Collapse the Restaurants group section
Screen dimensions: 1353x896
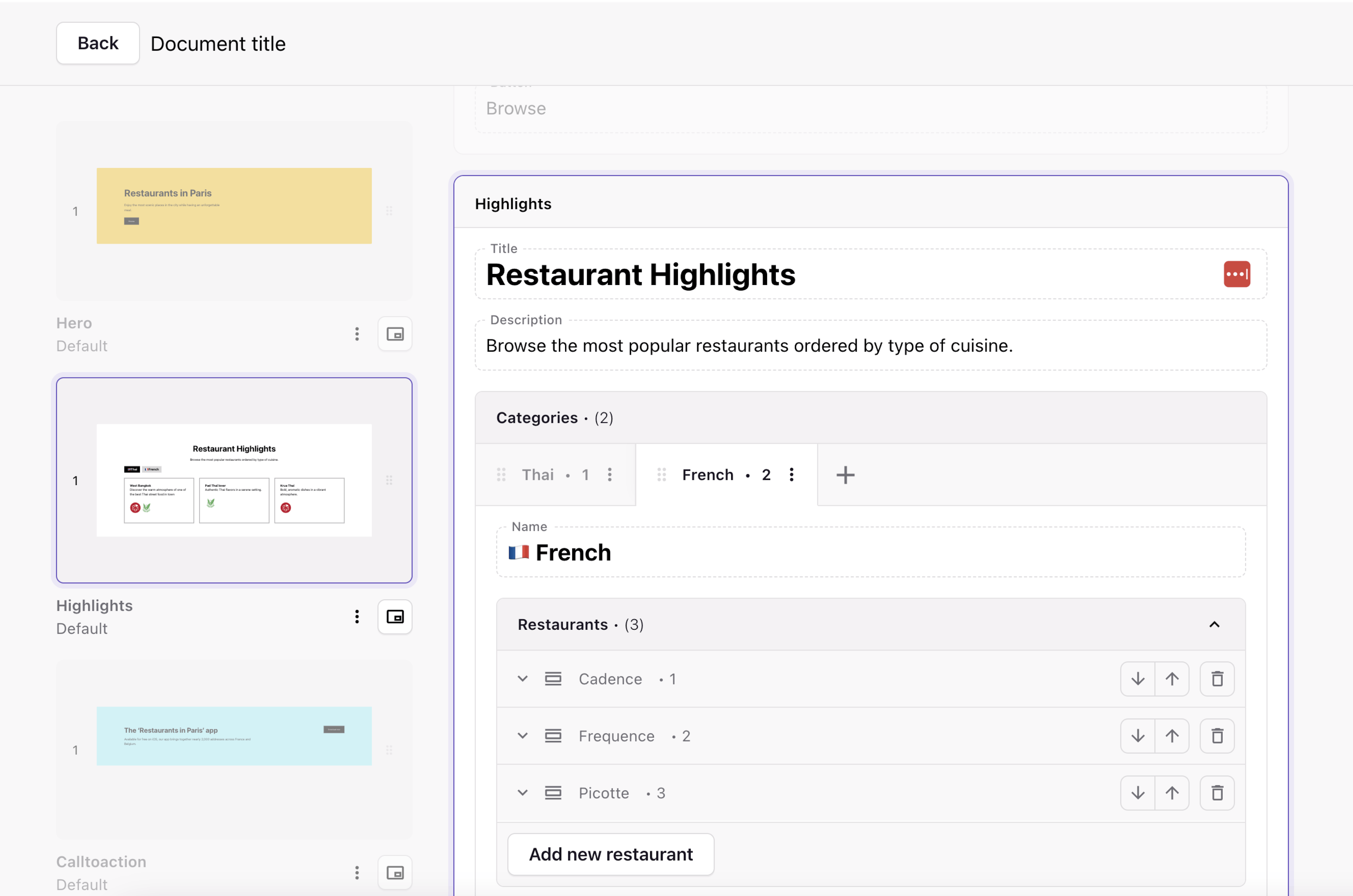(1214, 624)
